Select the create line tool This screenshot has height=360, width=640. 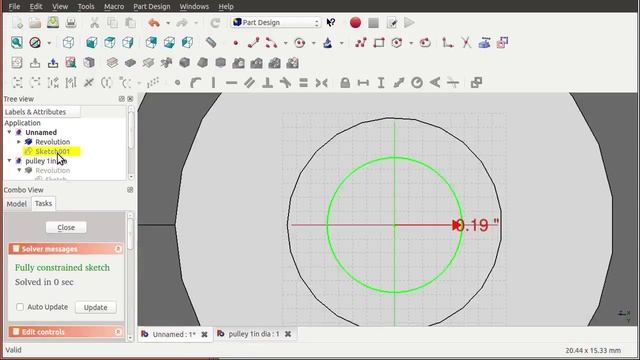click(253, 42)
